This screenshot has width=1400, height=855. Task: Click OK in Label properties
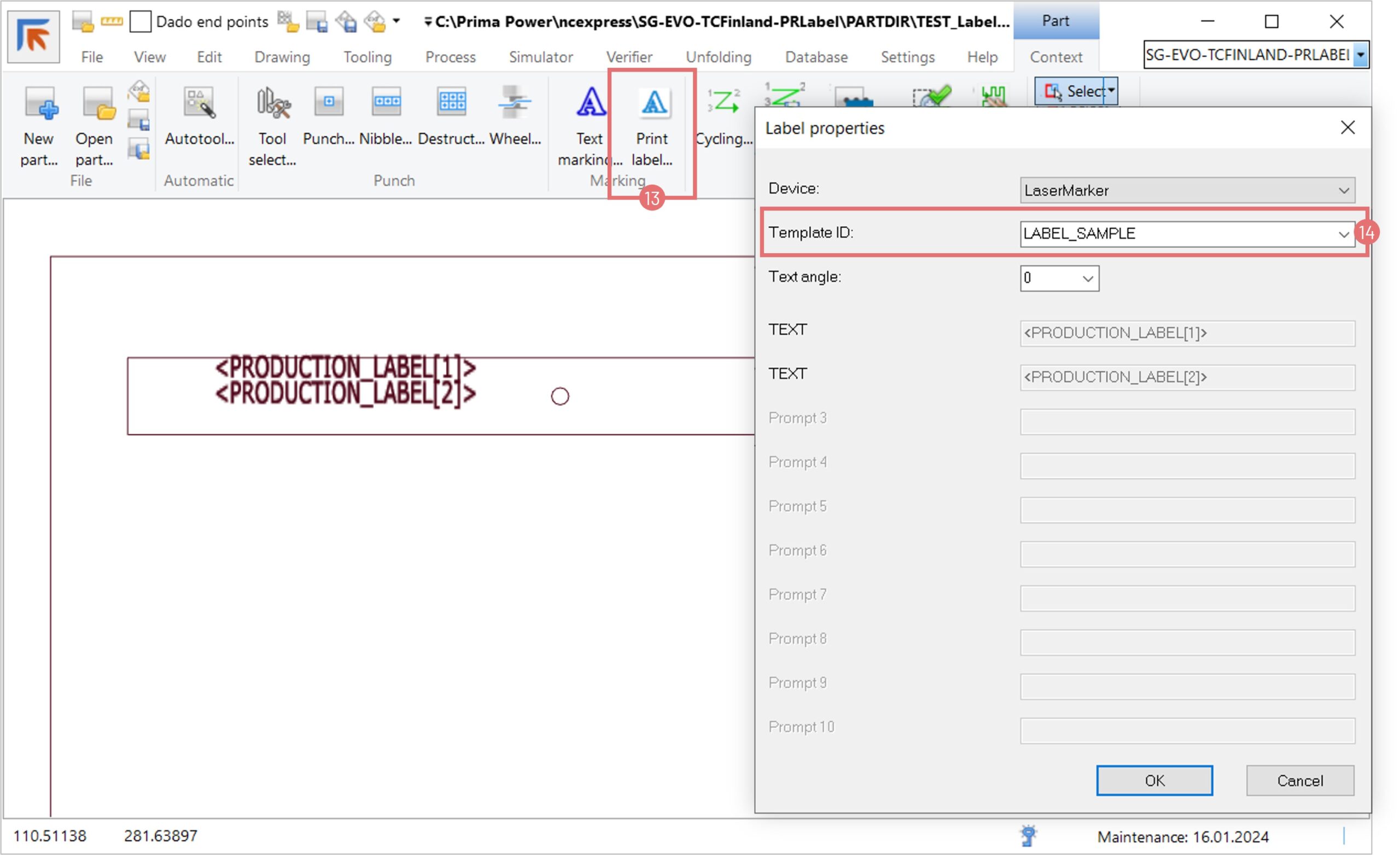coord(1154,781)
